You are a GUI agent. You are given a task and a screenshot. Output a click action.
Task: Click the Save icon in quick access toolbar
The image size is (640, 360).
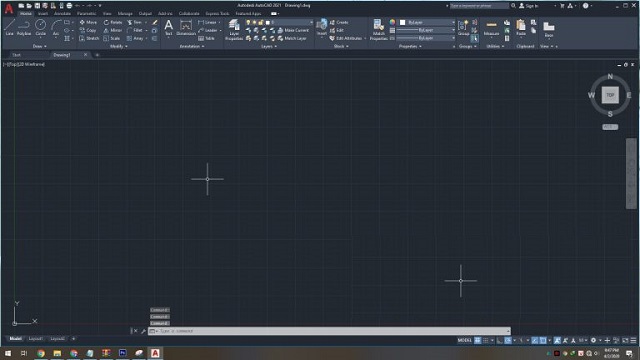click(37, 6)
